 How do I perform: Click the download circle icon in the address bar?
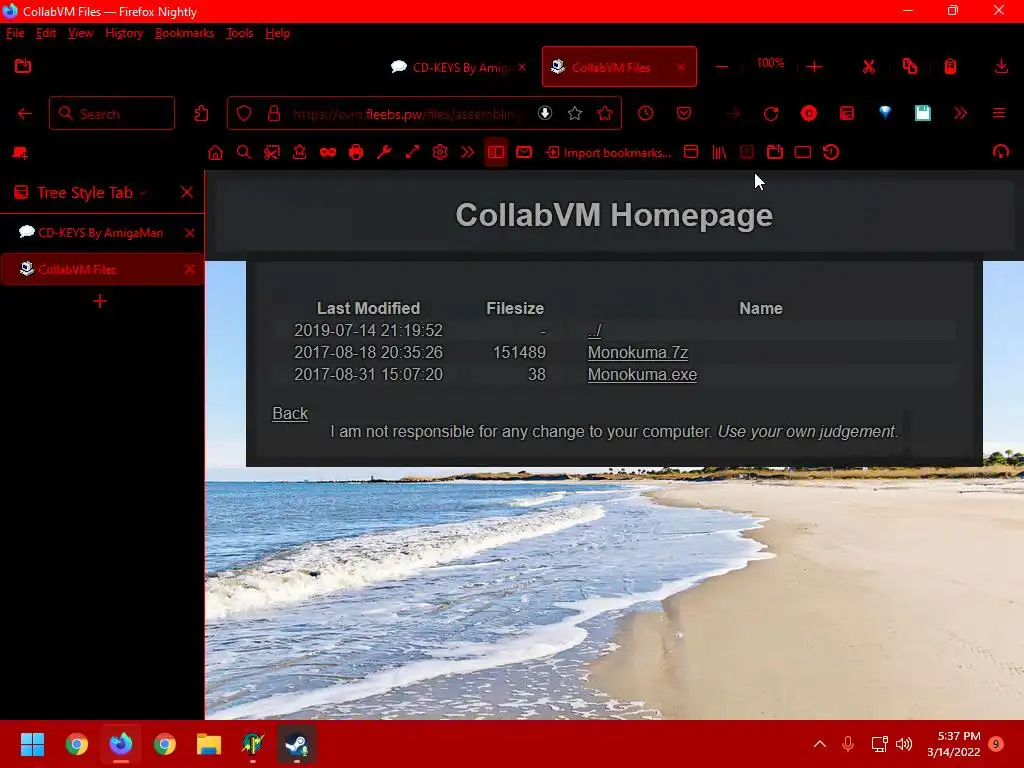[545, 113]
